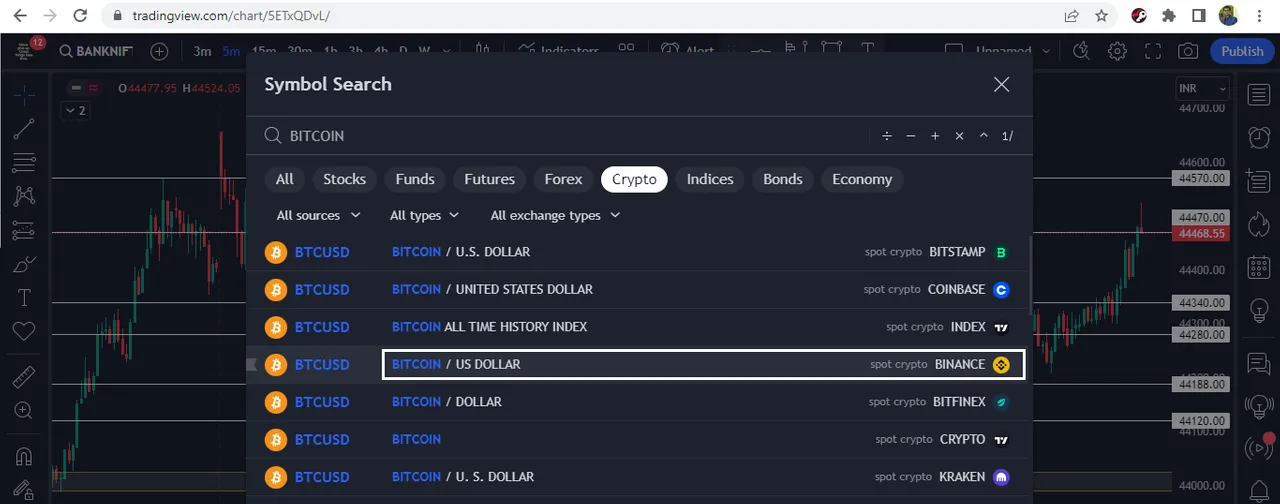Take a chart snapshot with camera icon
Image resolution: width=1280 pixels, height=504 pixels.
coord(1188,51)
